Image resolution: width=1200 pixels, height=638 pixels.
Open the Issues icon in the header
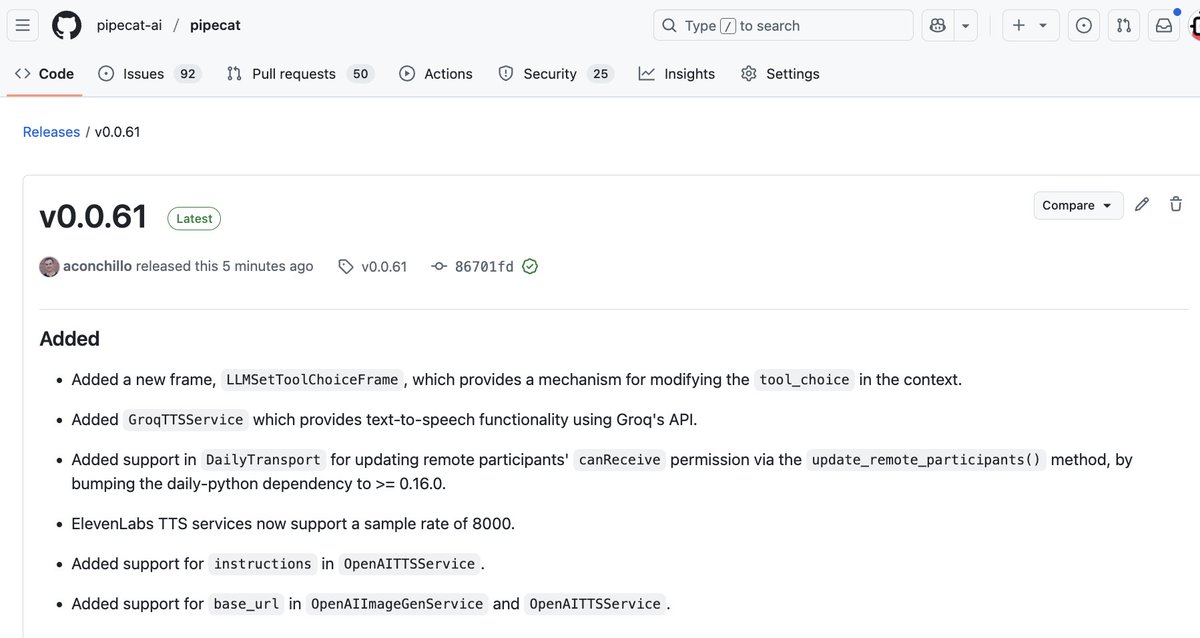[1083, 24]
